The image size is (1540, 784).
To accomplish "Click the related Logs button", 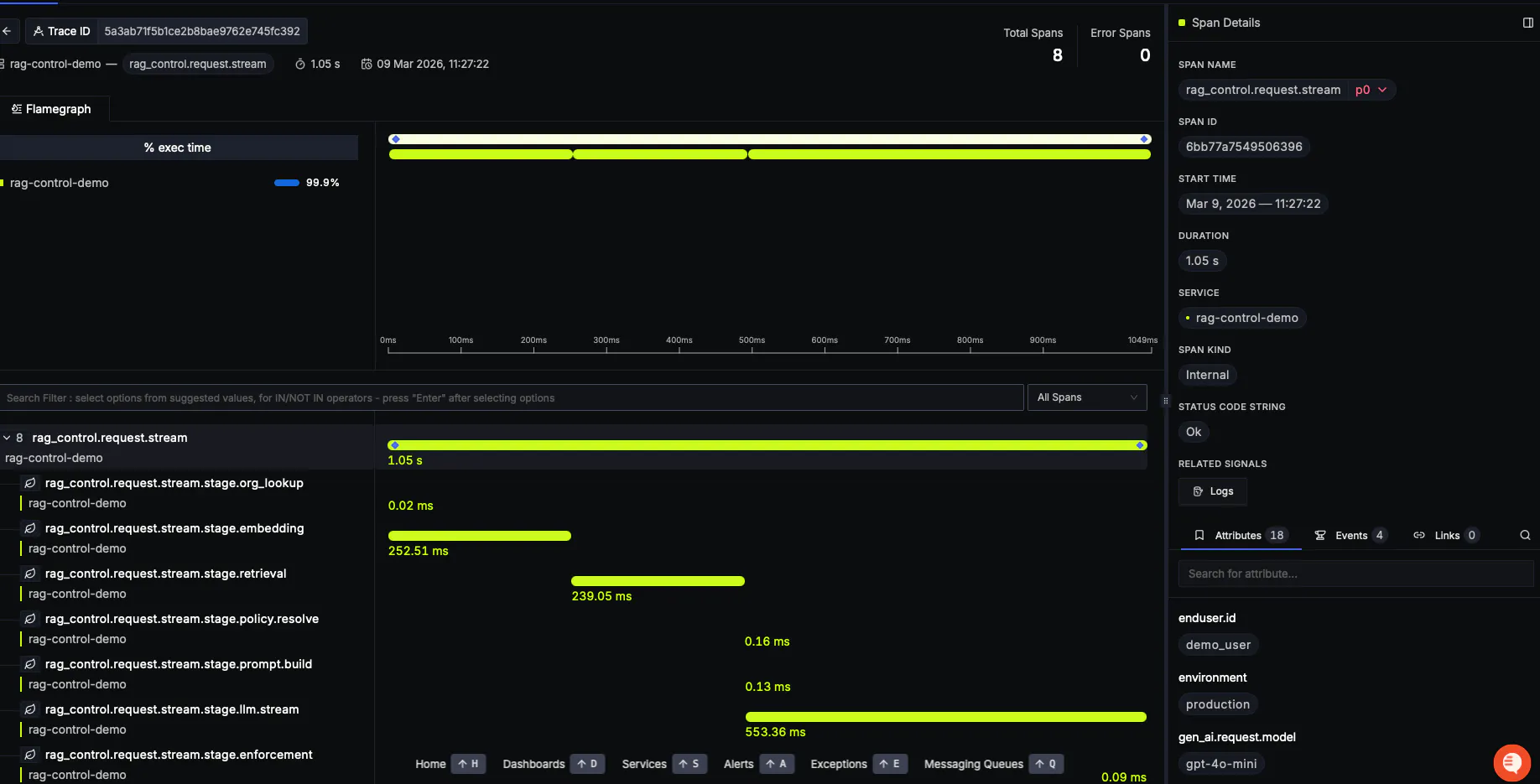I will point(1213,491).
